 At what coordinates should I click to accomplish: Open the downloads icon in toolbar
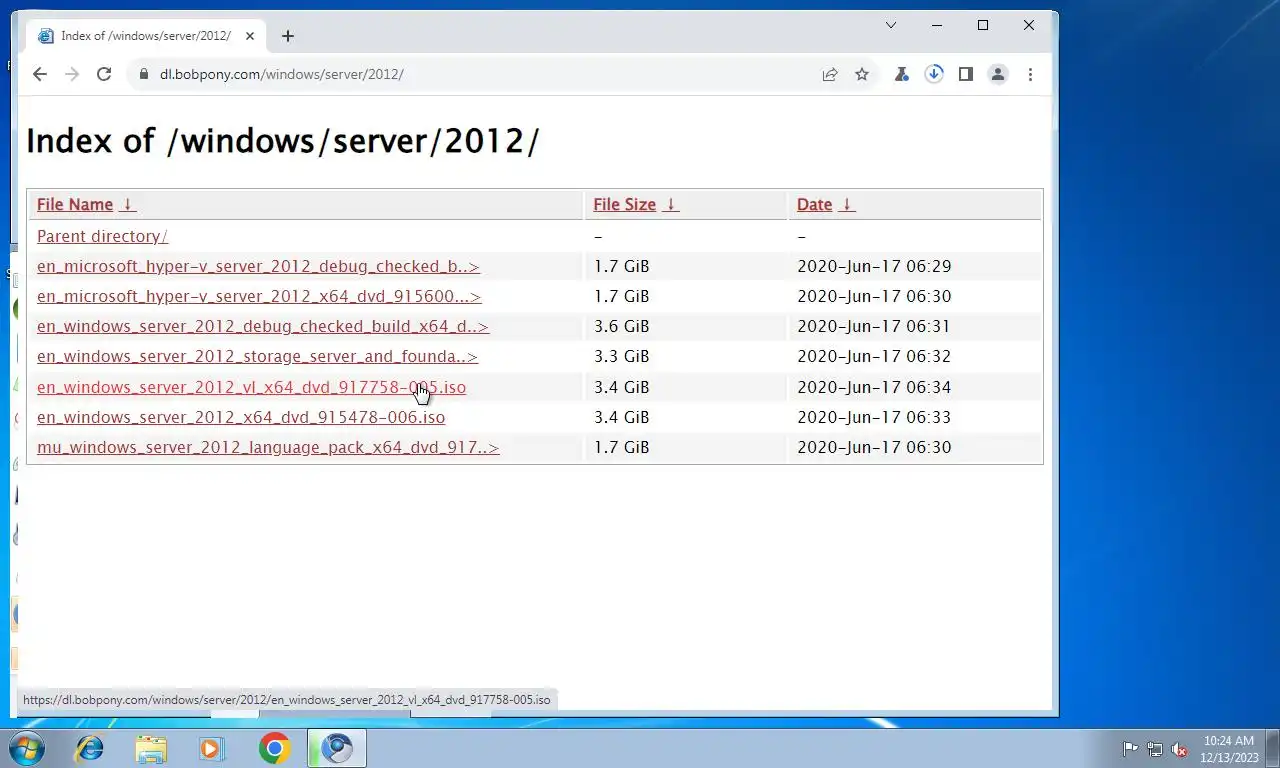coord(934,74)
